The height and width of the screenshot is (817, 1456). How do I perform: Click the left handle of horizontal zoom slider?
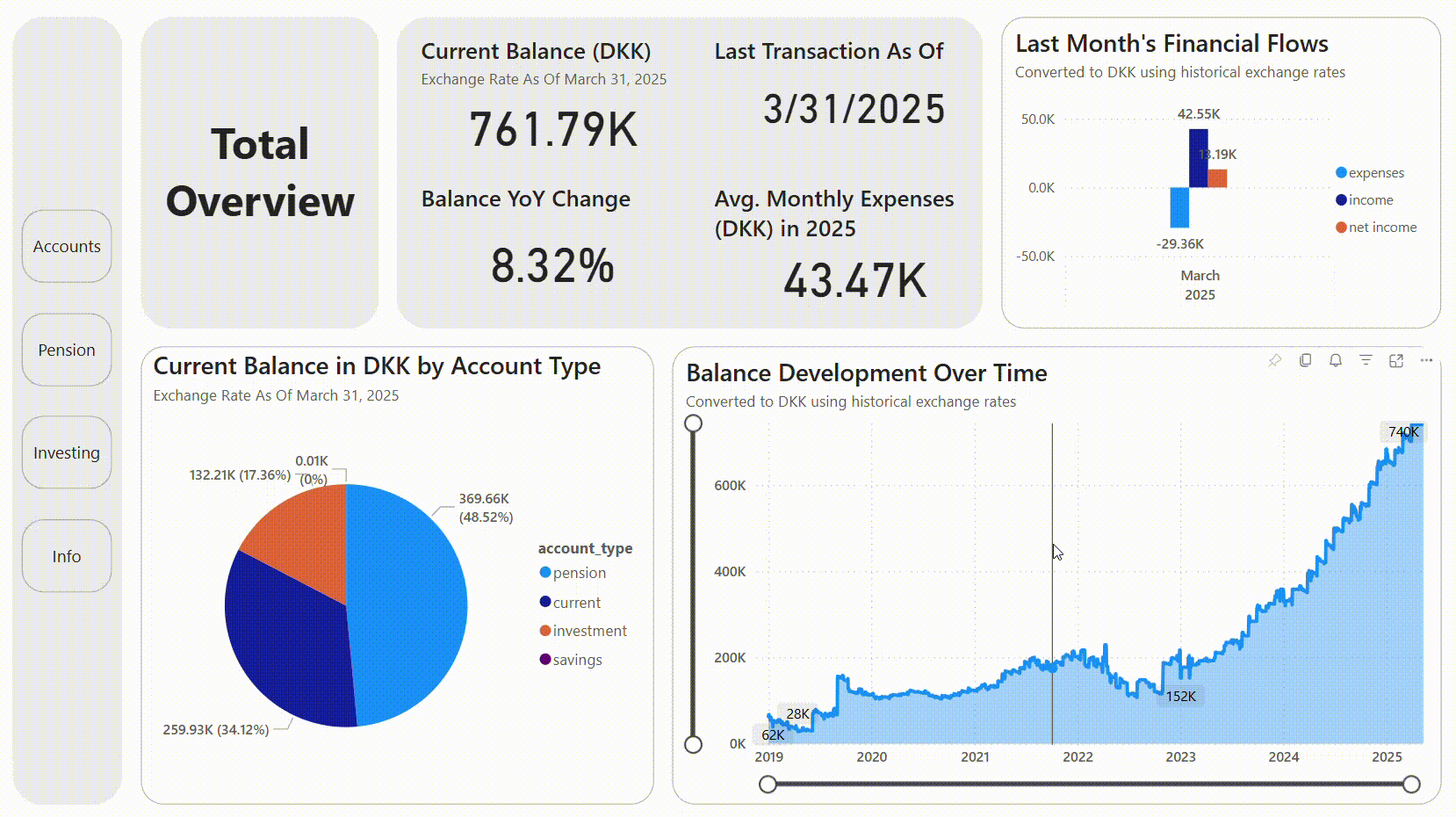(768, 784)
